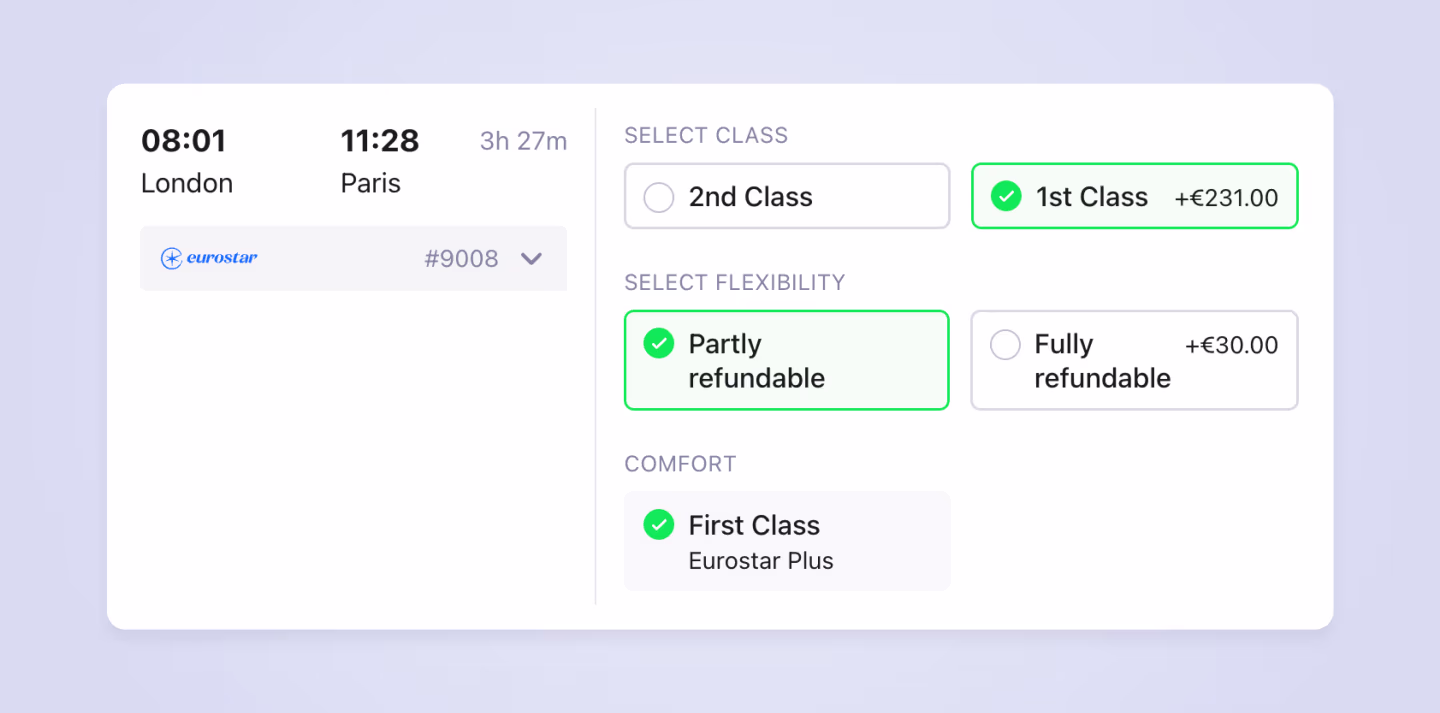This screenshot has width=1440, height=713.
Task: Click the Eurostar logo icon
Action: point(172,259)
